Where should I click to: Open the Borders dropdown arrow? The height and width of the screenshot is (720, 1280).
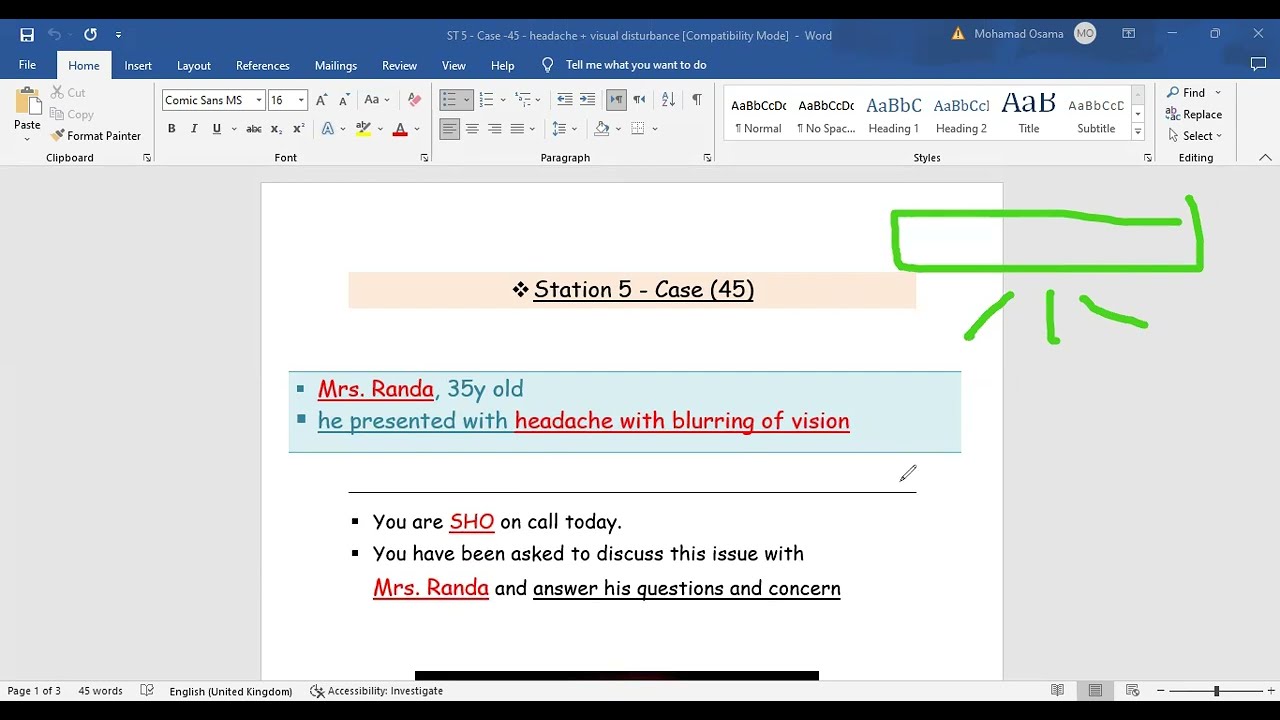pyautogui.click(x=653, y=129)
